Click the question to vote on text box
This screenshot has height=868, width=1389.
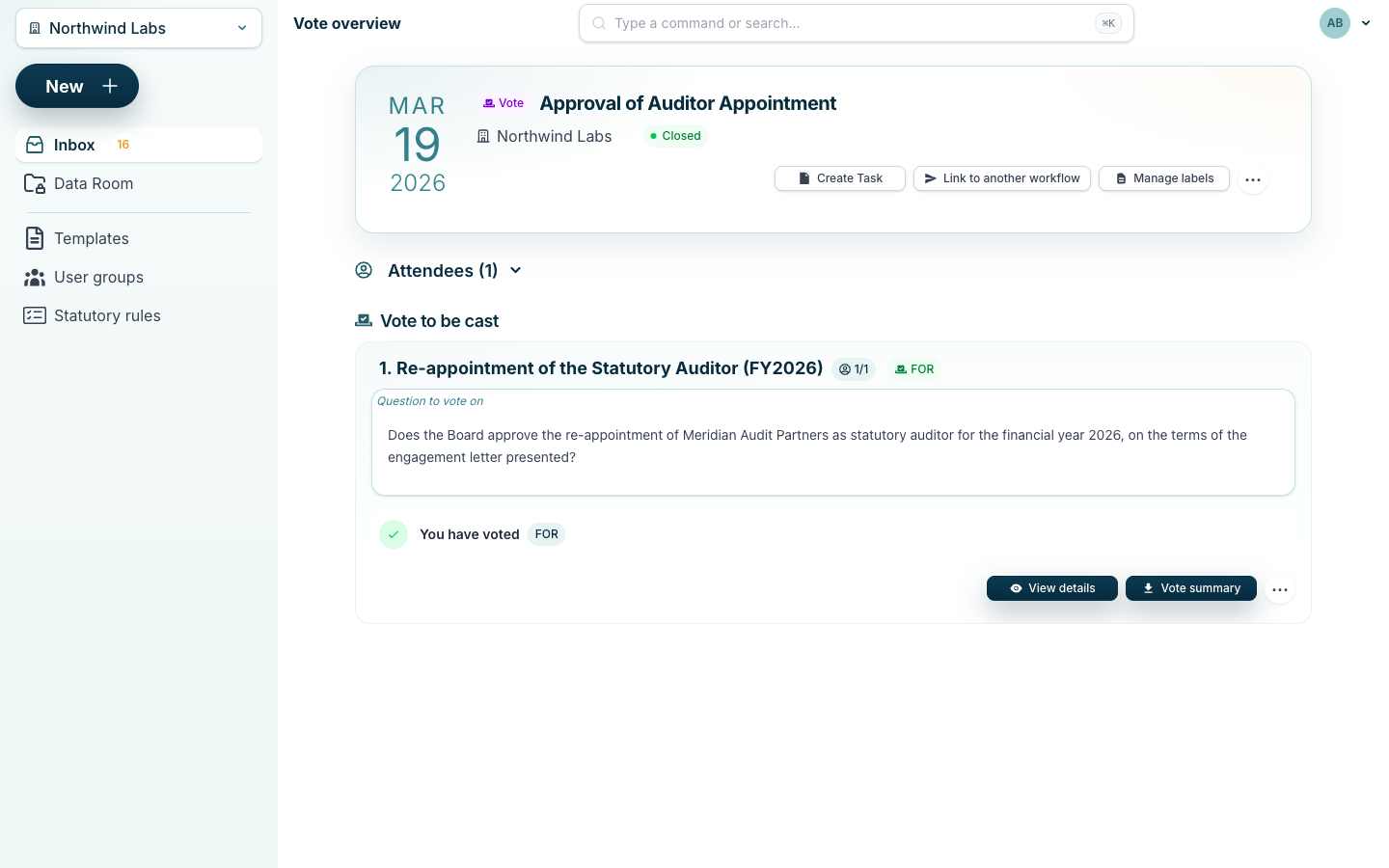tap(833, 443)
